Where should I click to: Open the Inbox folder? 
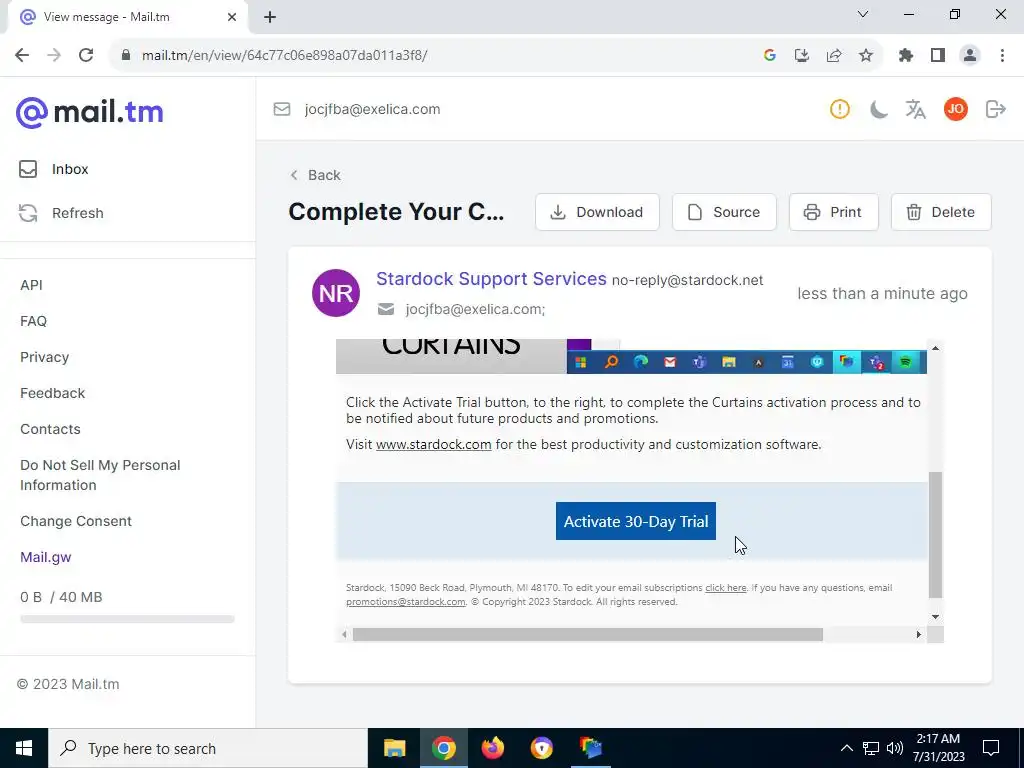[x=54, y=169]
